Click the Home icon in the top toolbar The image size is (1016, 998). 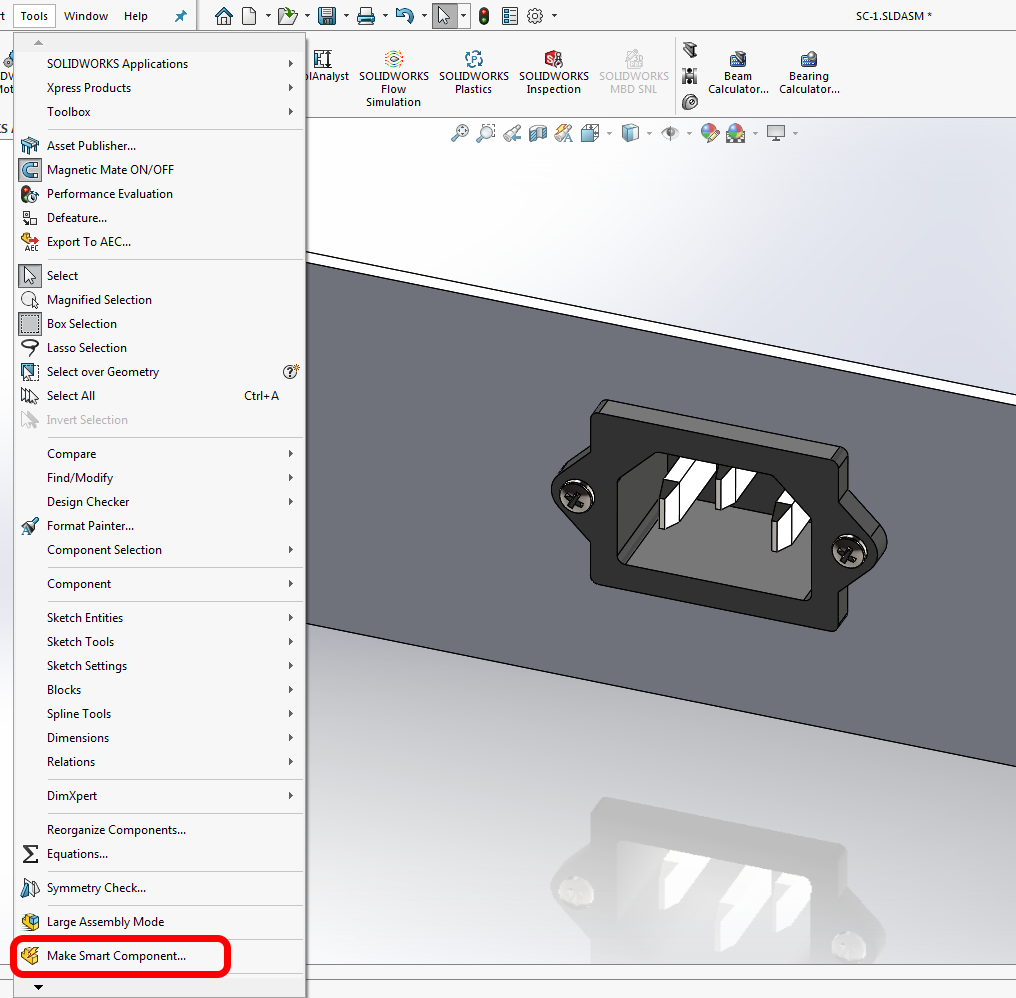pyautogui.click(x=224, y=16)
